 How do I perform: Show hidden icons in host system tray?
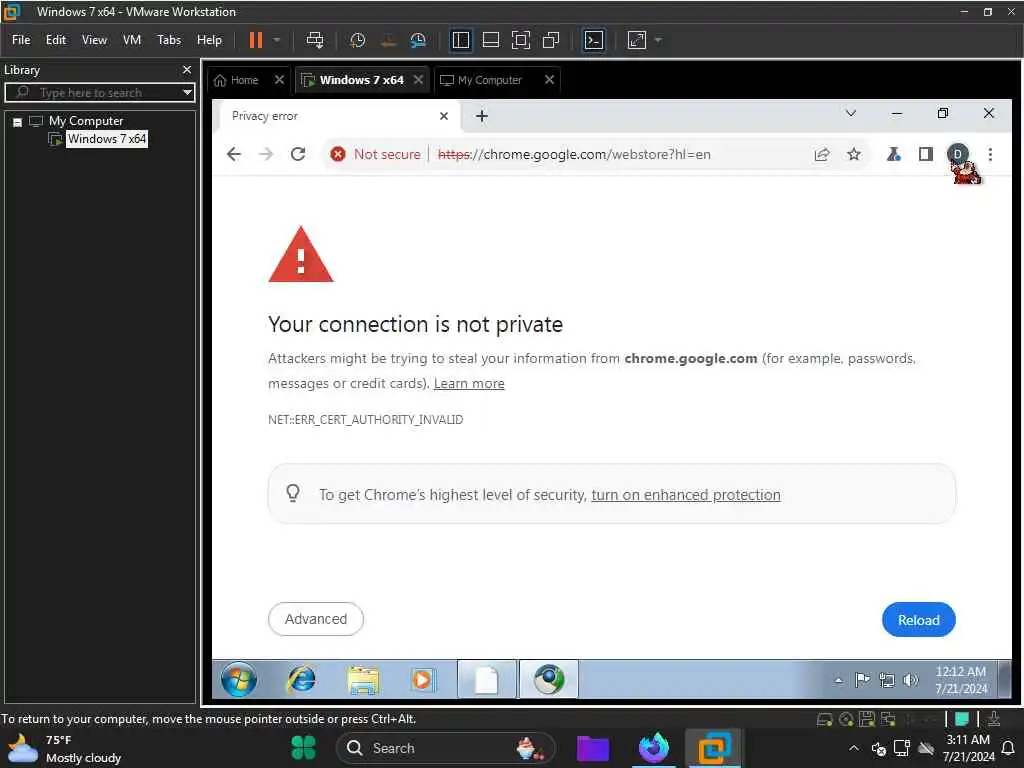point(854,748)
